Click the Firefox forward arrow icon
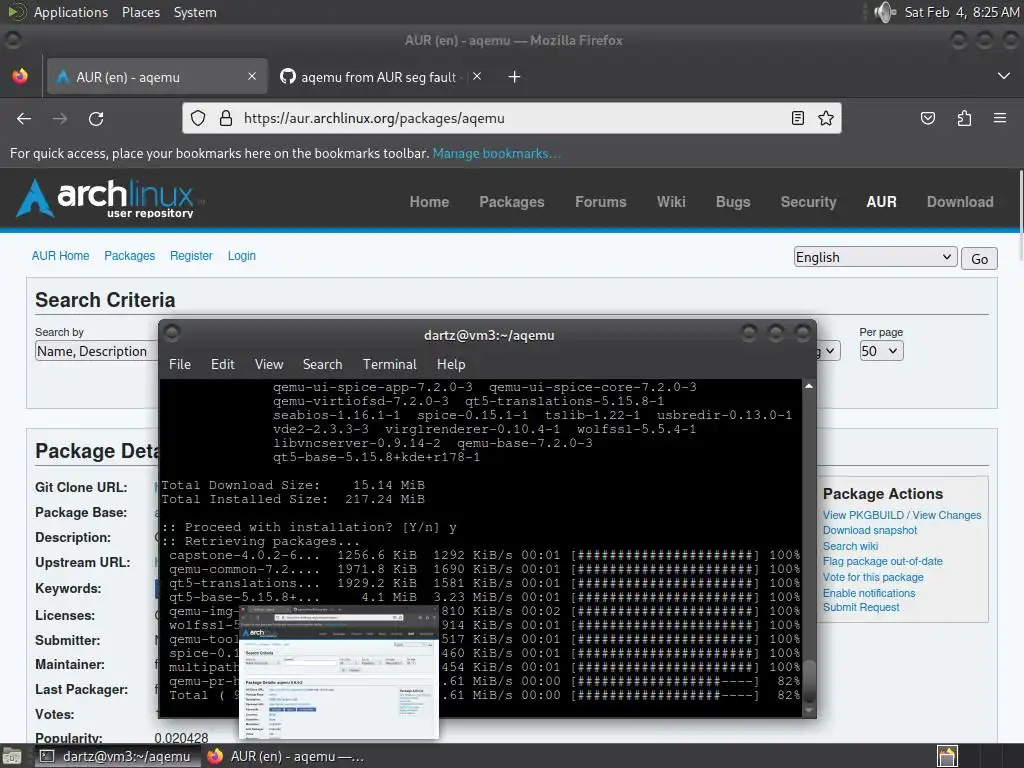This screenshot has height=768, width=1024. point(60,118)
